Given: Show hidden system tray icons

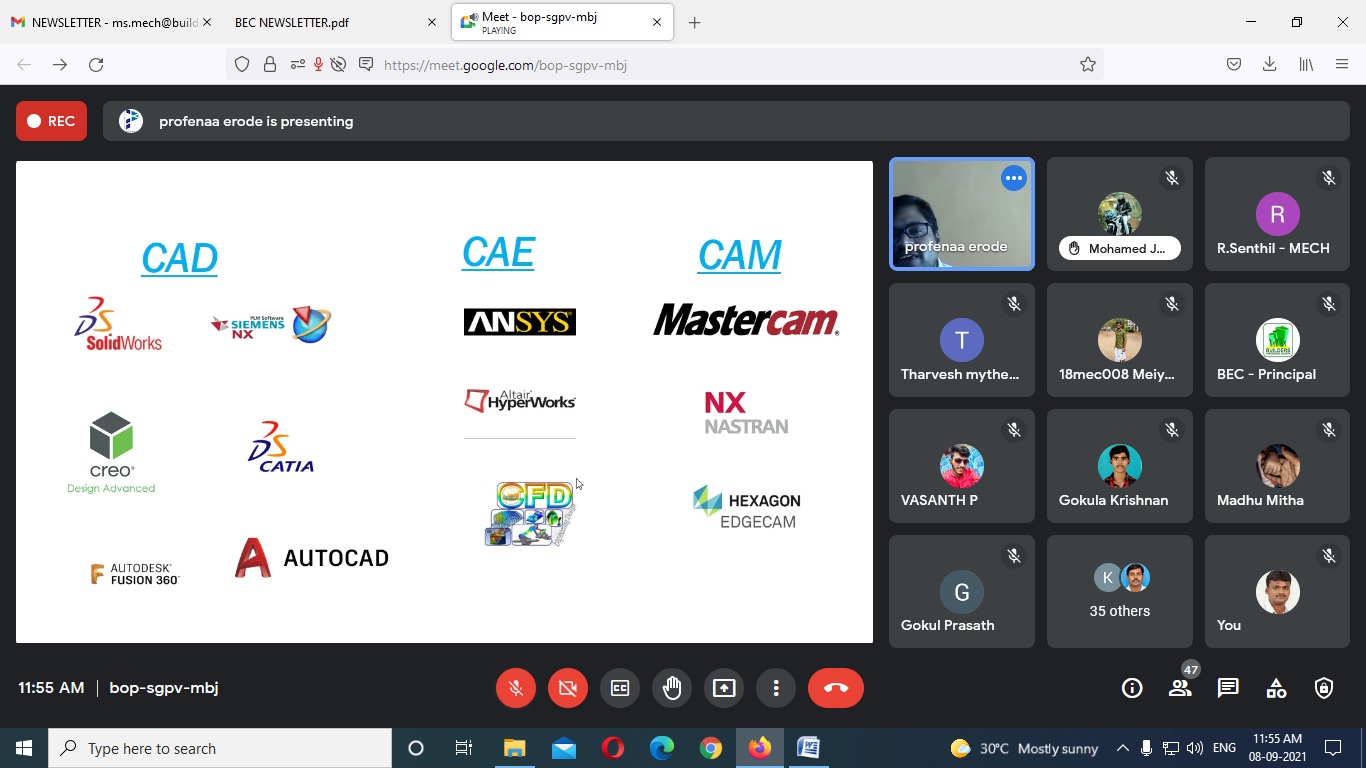Looking at the screenshot, I should pyautogui.click(x=1122, y=748).
